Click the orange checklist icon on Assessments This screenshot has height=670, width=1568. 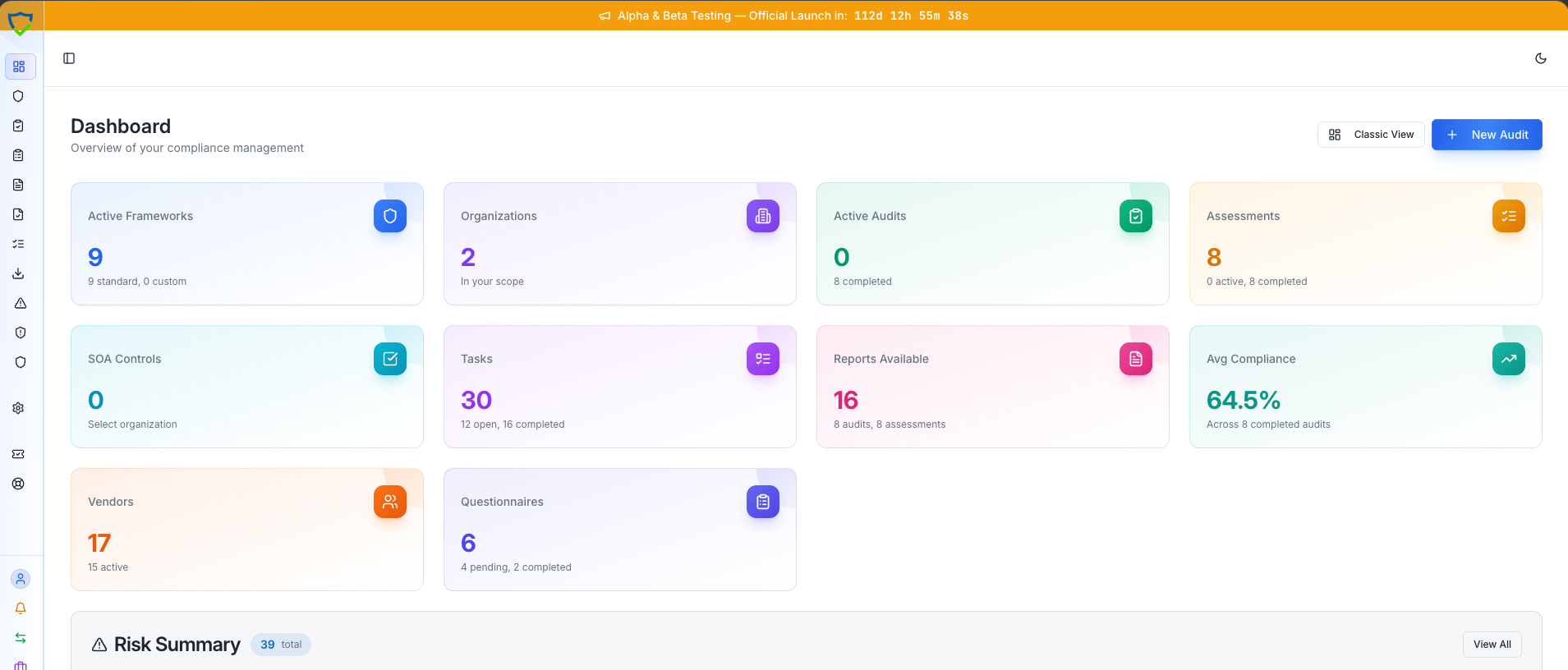pos(1509,216)
